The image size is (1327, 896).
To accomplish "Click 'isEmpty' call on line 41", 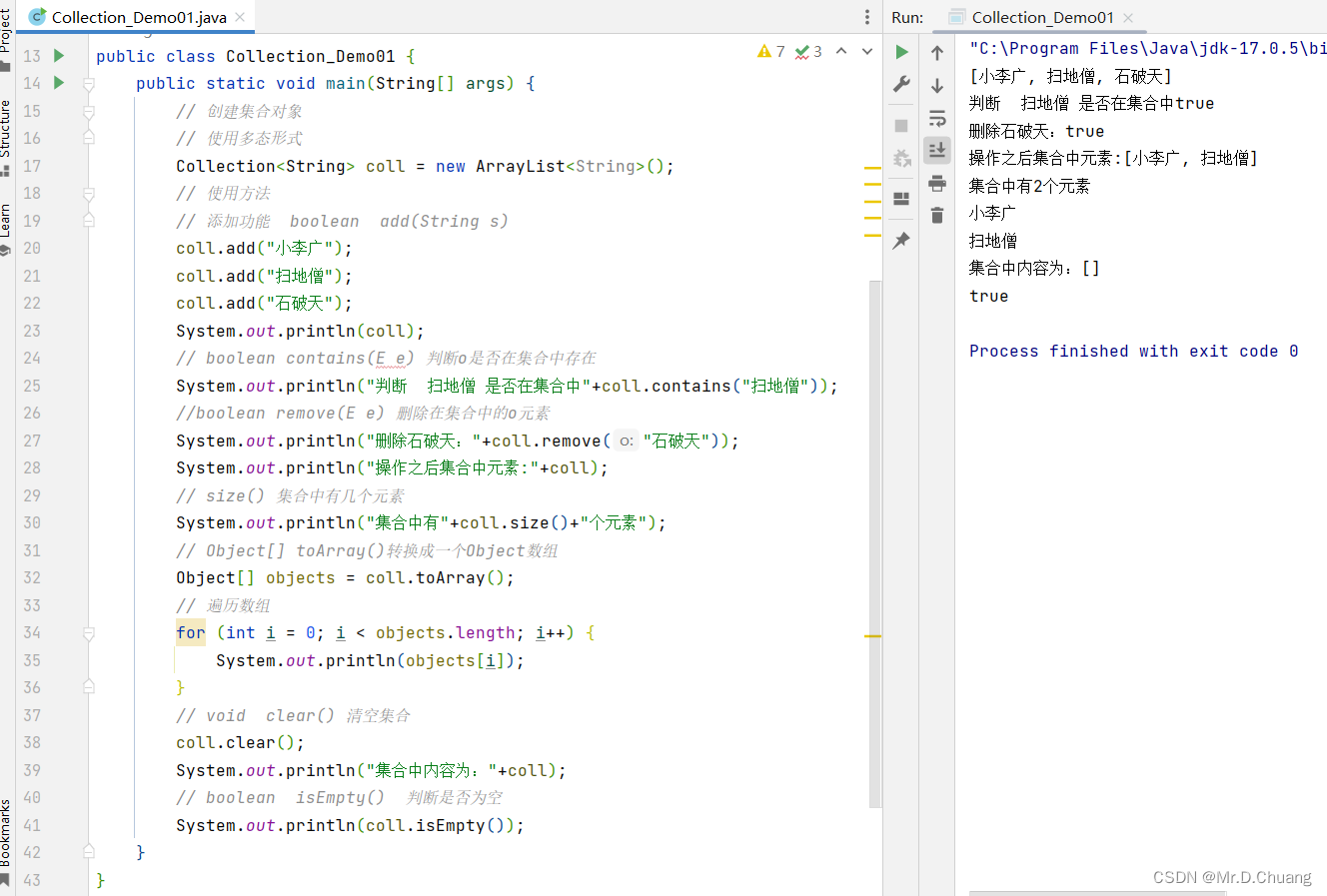I will (451, 825).
